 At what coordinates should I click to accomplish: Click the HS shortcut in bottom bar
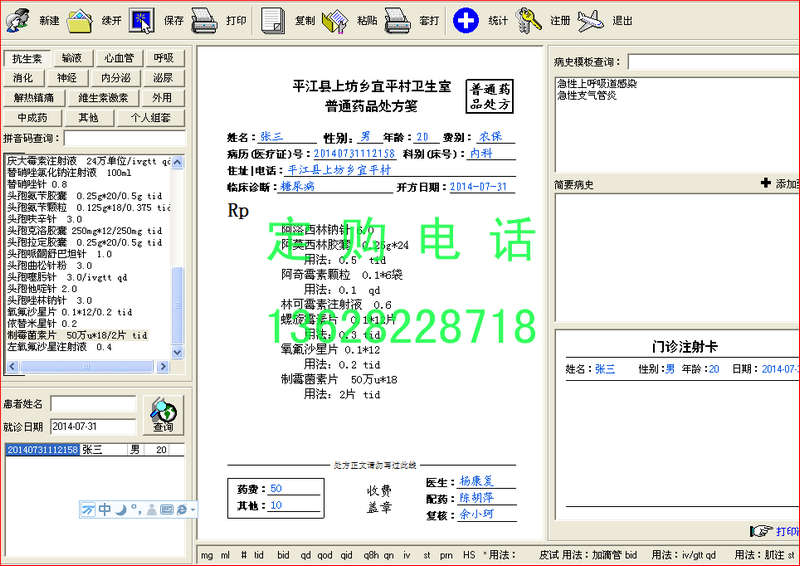[469, 555]
